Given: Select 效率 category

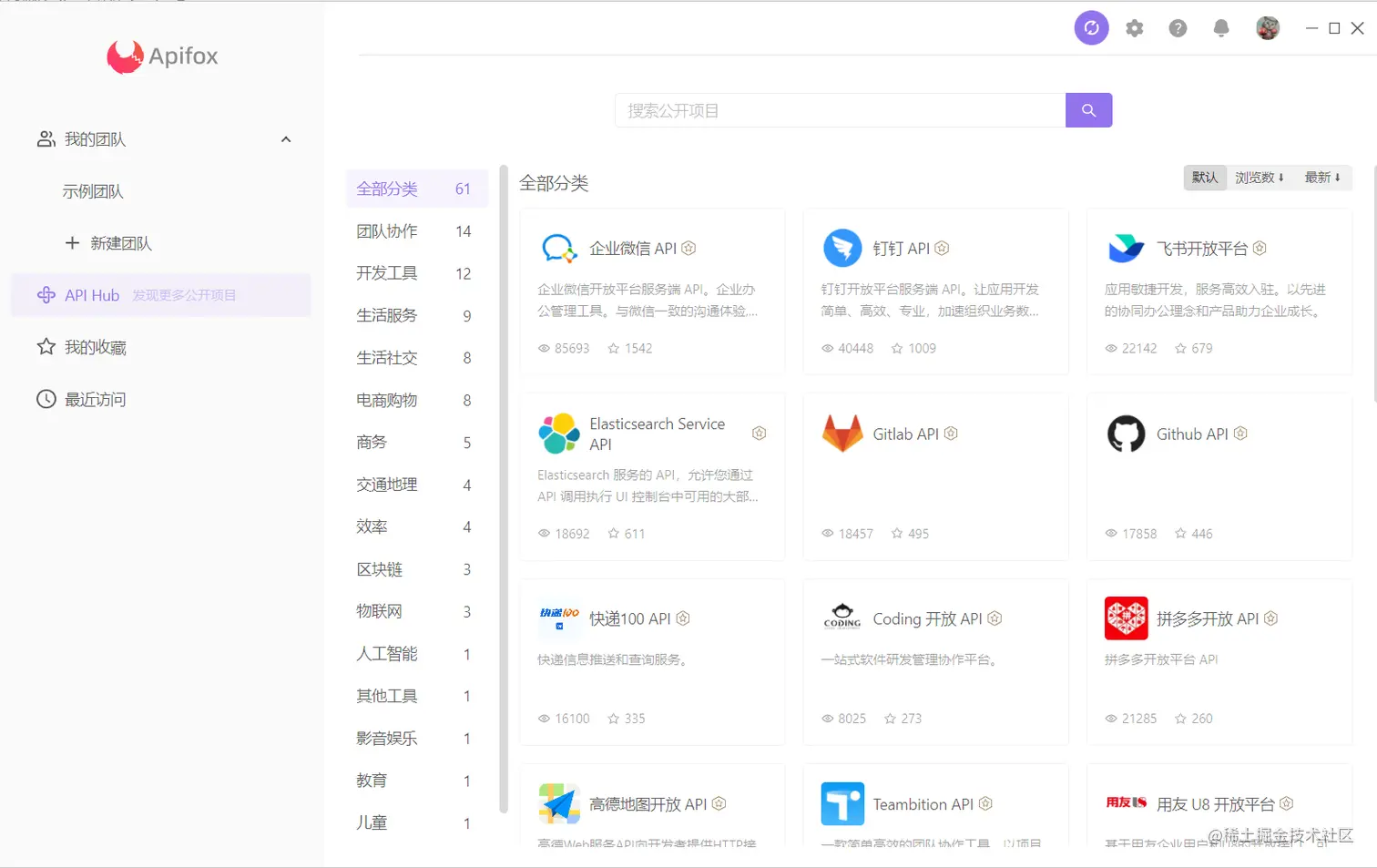Looking at the screenshot, I should coord(417,526).
